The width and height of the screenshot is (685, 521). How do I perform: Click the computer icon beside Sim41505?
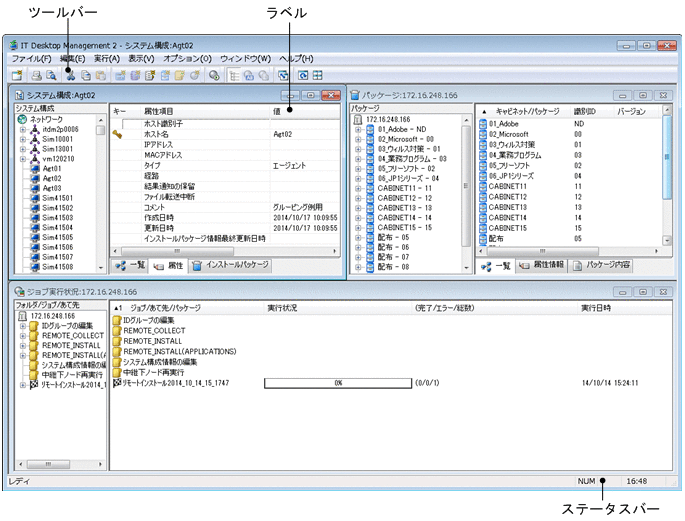pyautogui.click(x=36, y=238)
